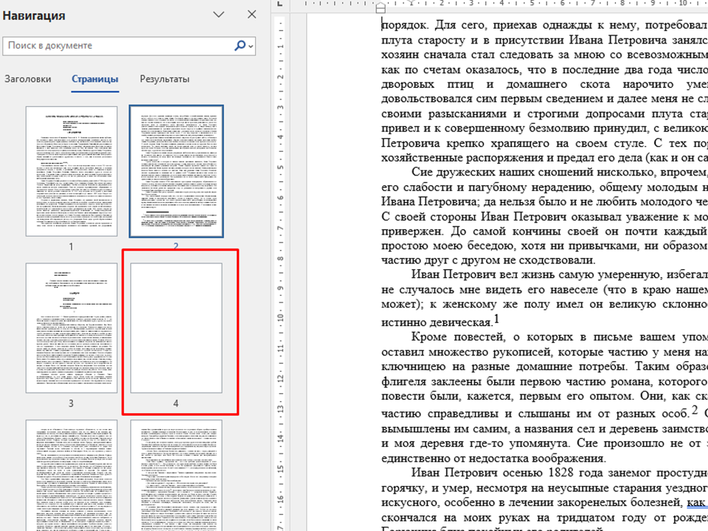Select page 1 thumbnail

click(x=71, y=171)
